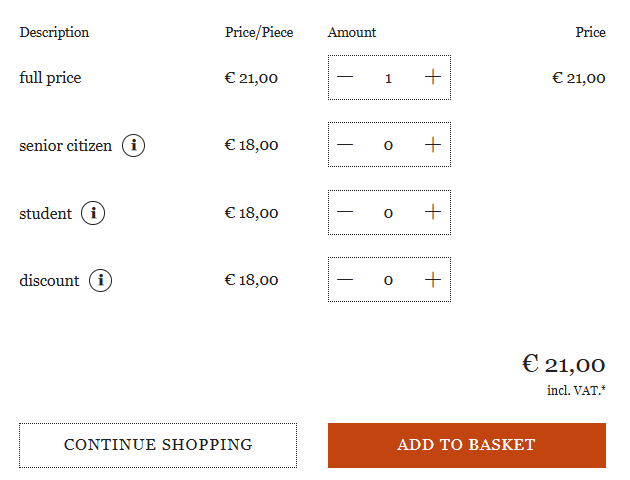Select the full price amount field
Image resolution: width=630 pixels, height=480 pixels.
coord(388,78)
